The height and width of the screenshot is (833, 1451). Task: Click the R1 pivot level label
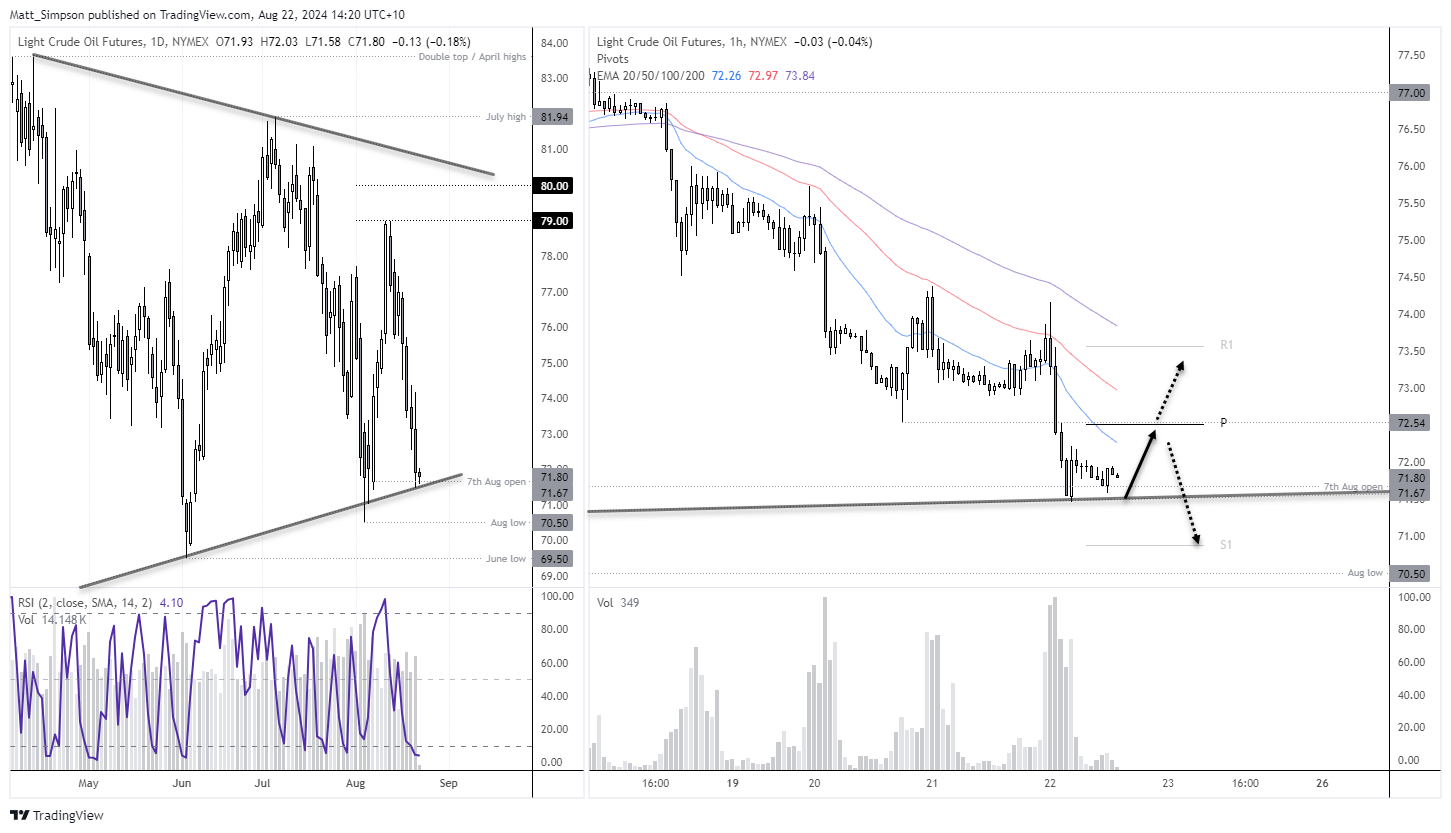tap(1226, 345)
